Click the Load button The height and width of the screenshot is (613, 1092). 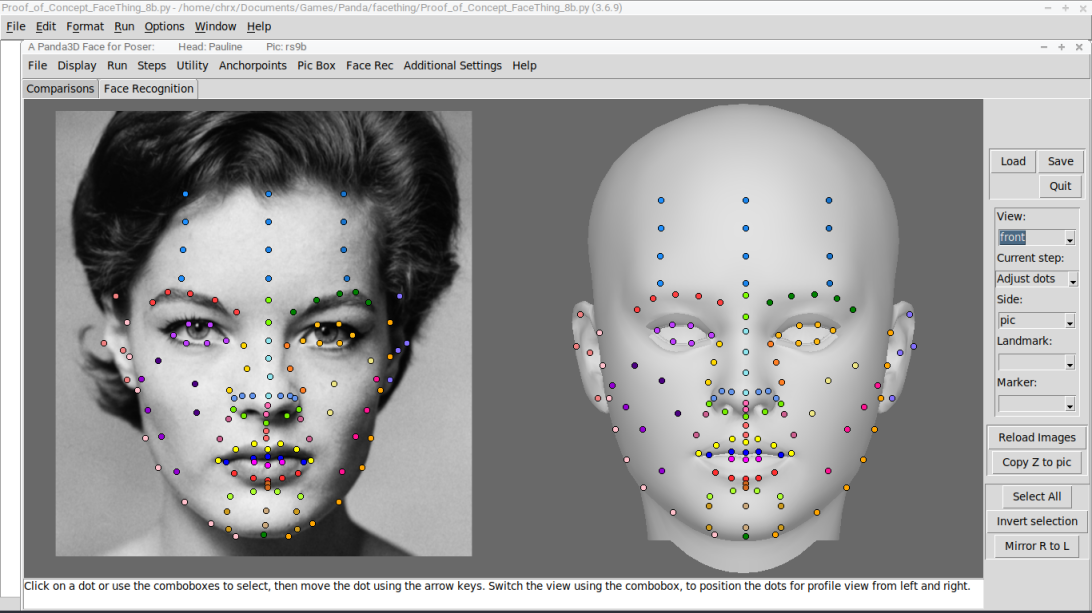pyautogui.click(x=1013, y=161)
